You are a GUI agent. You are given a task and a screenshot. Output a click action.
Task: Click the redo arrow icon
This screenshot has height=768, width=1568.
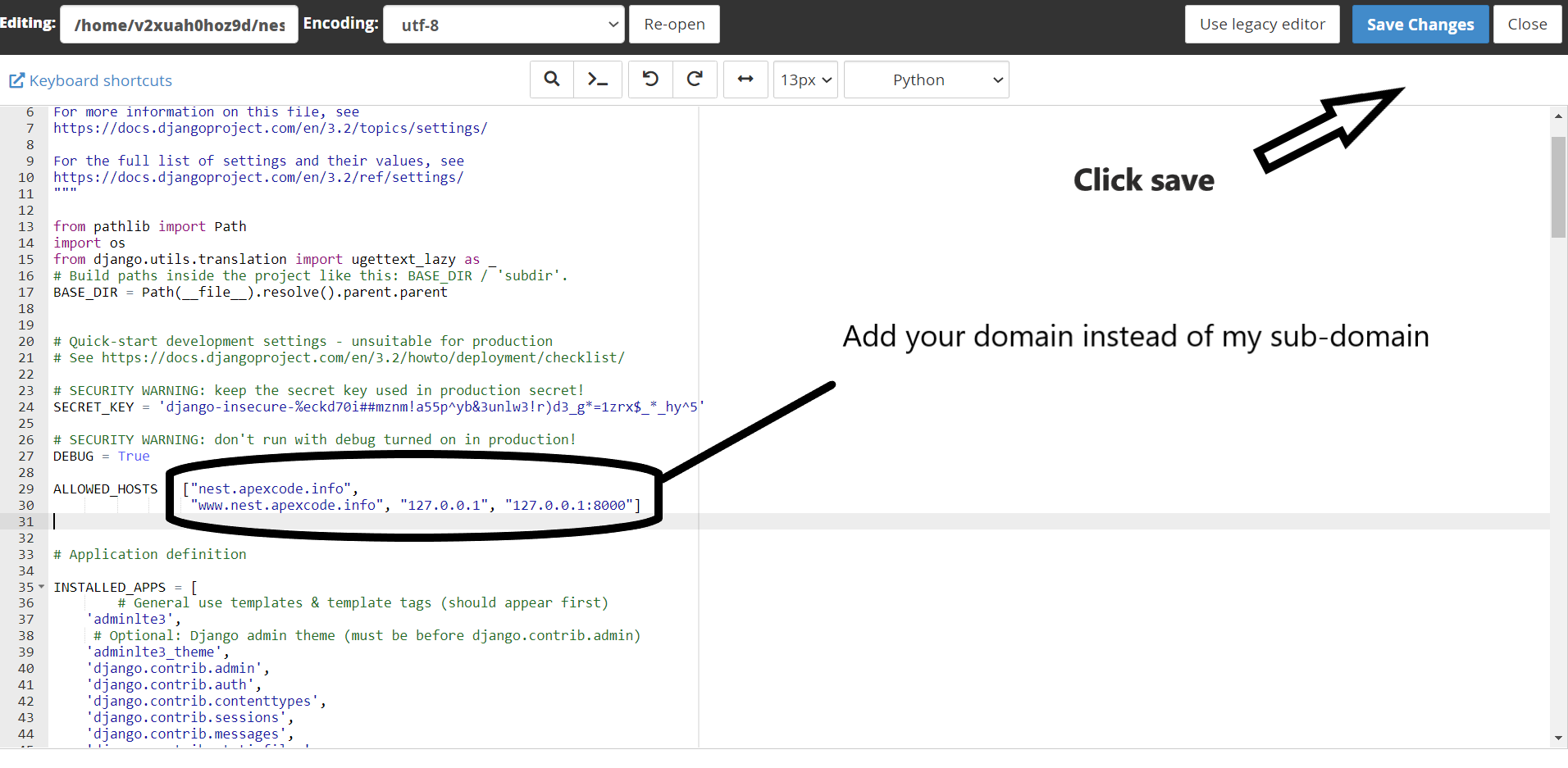(x=695, y=80)
